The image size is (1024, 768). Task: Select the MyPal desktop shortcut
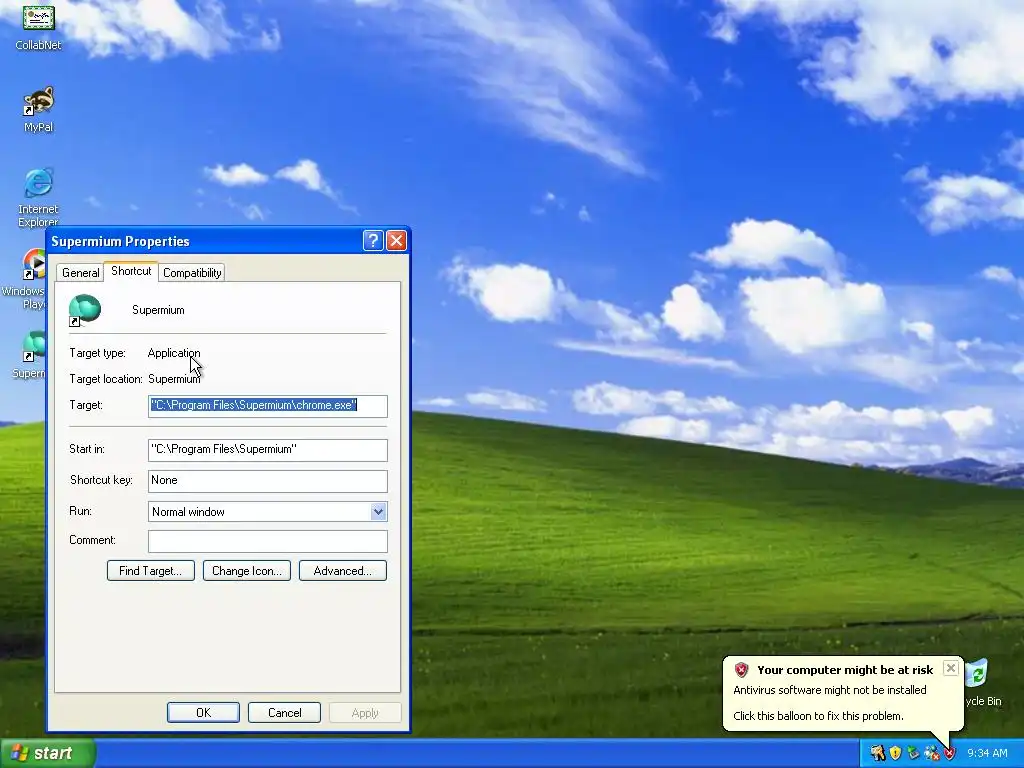(38, 109)
